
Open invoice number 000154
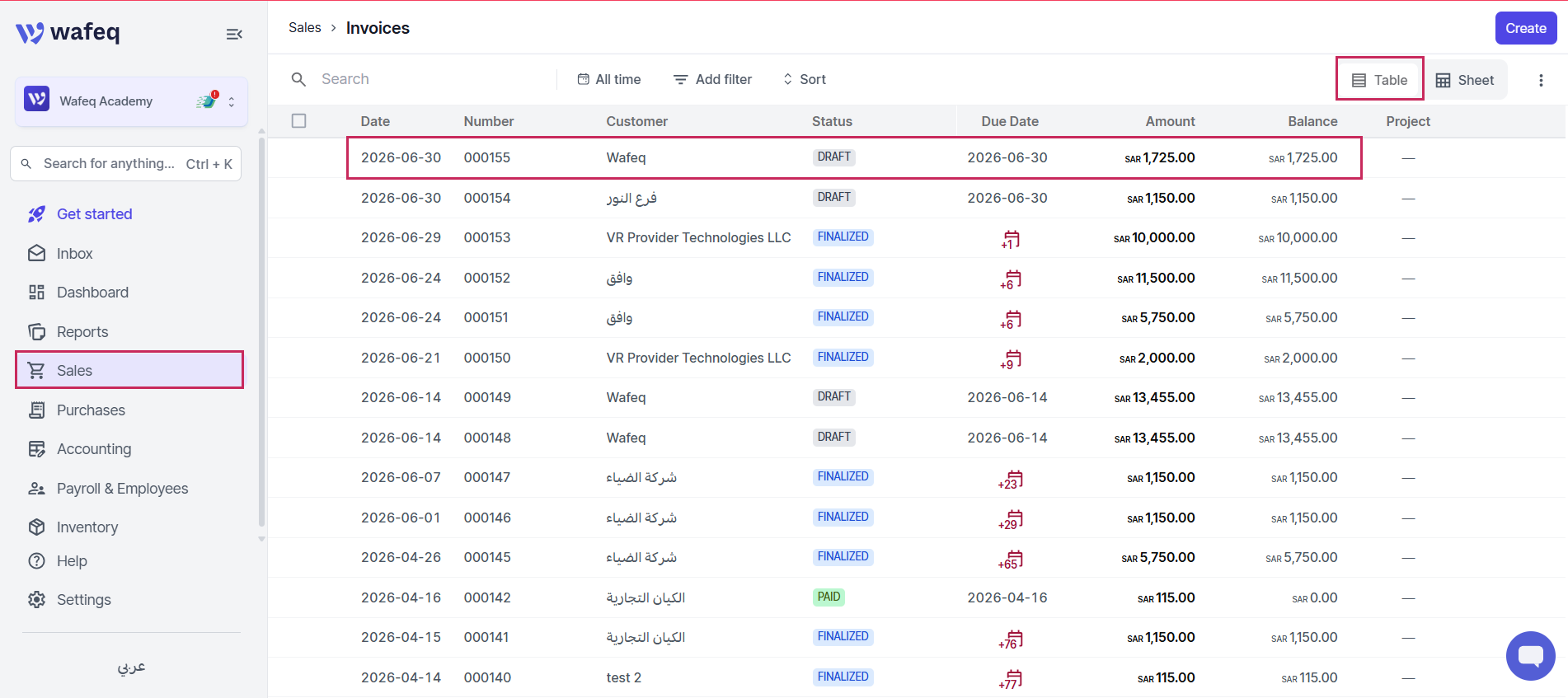[x=487, y=198]
